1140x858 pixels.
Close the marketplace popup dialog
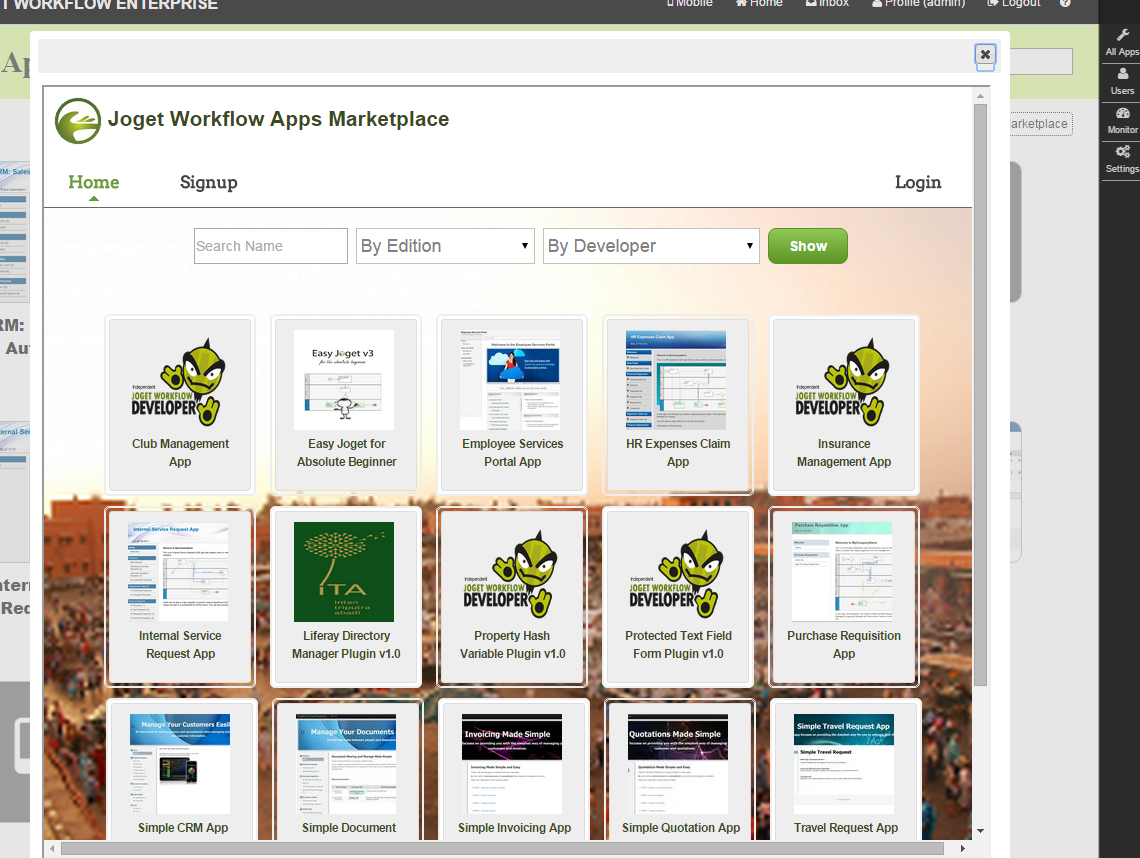pos(985,55)
